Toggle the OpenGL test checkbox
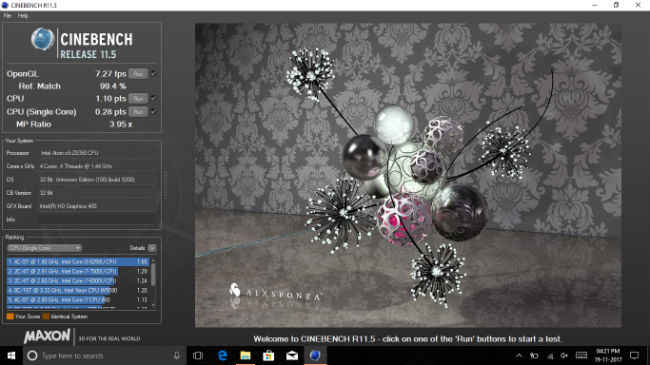 154,74
